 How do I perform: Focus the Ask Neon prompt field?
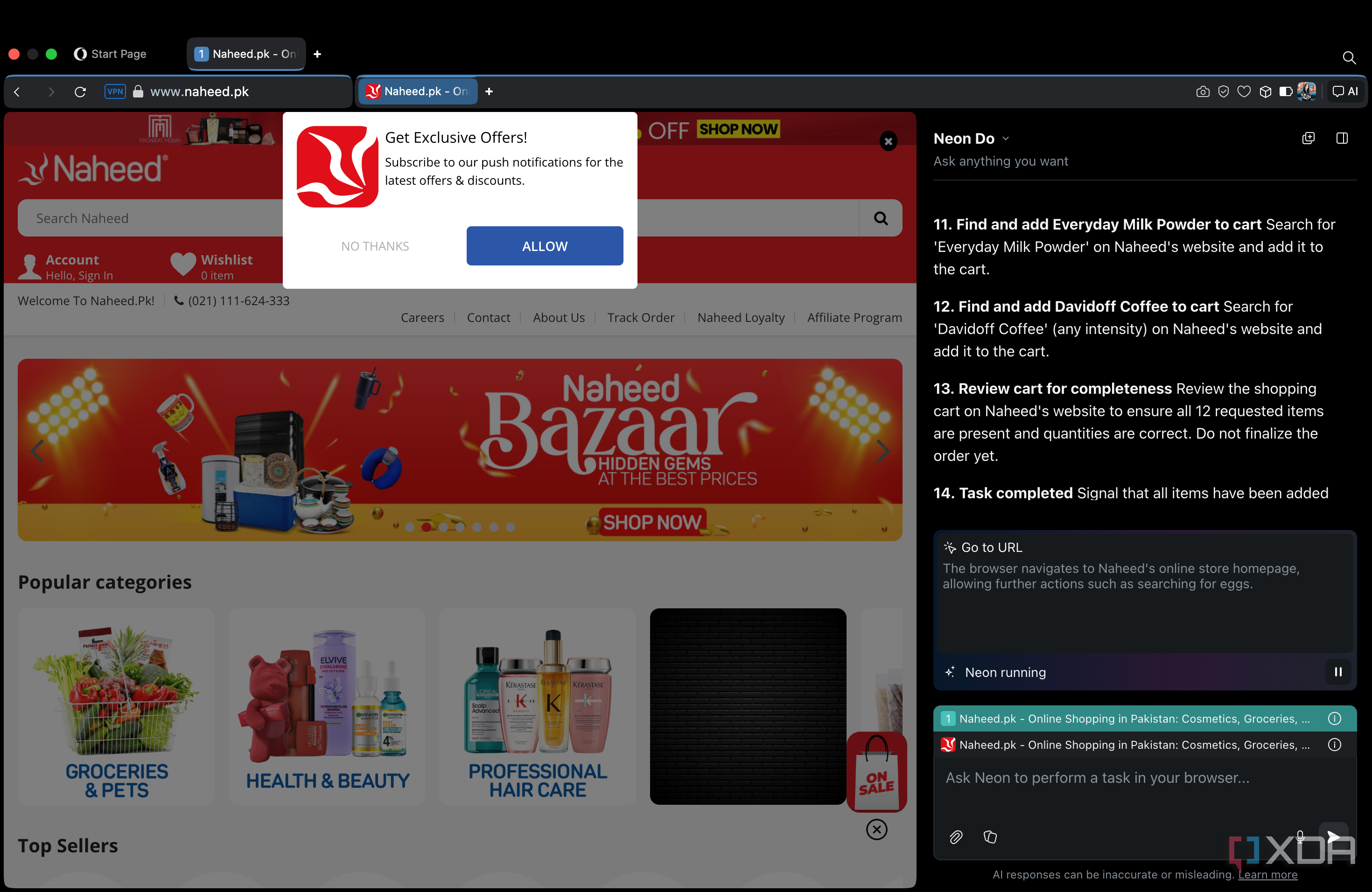pos(1144,778)
